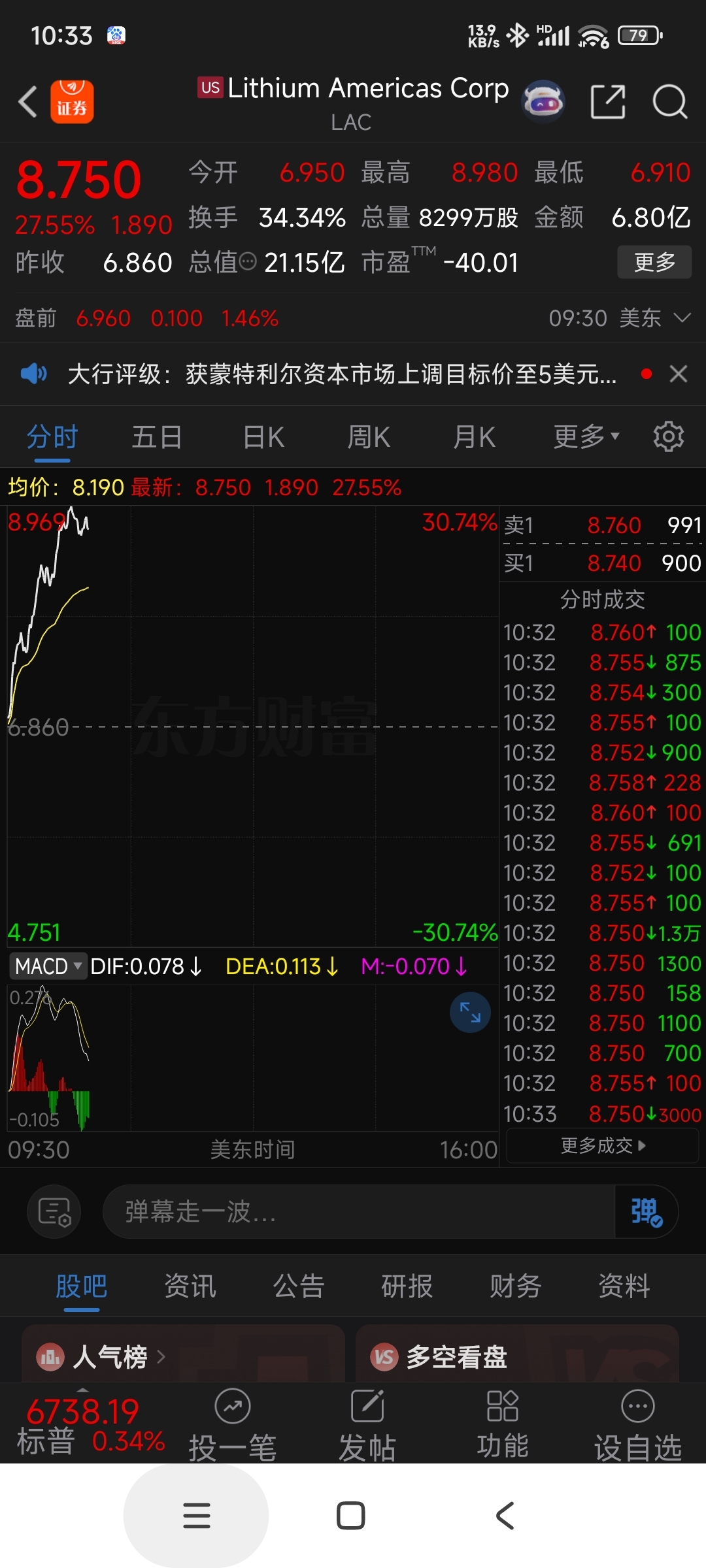Tap the 8.758 228 trade row
The image size is (706, 1568).
[602, 783]
